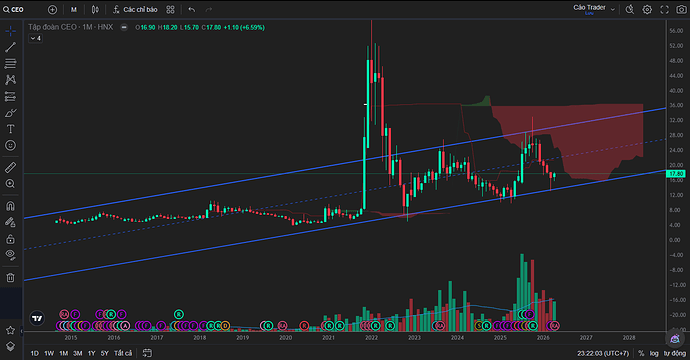Set range to 1Y

pos(92,353)
